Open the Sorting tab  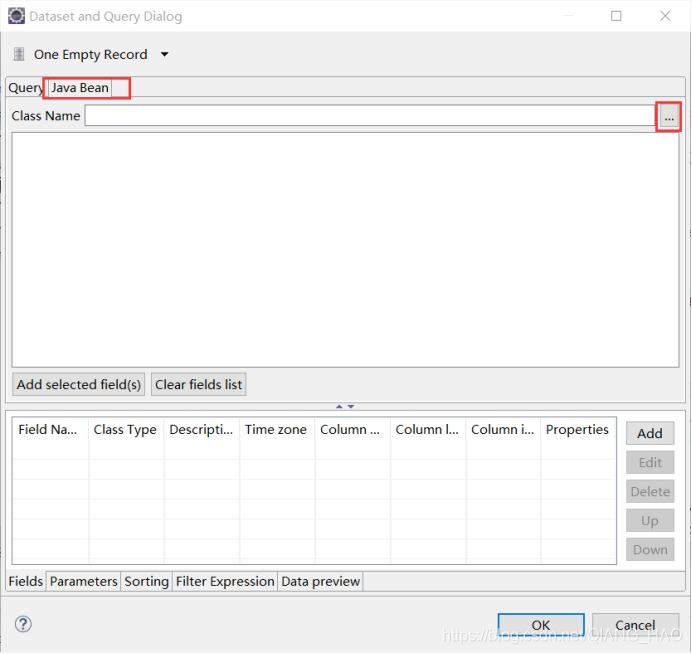pyautogui.click(x=147, y=581)
